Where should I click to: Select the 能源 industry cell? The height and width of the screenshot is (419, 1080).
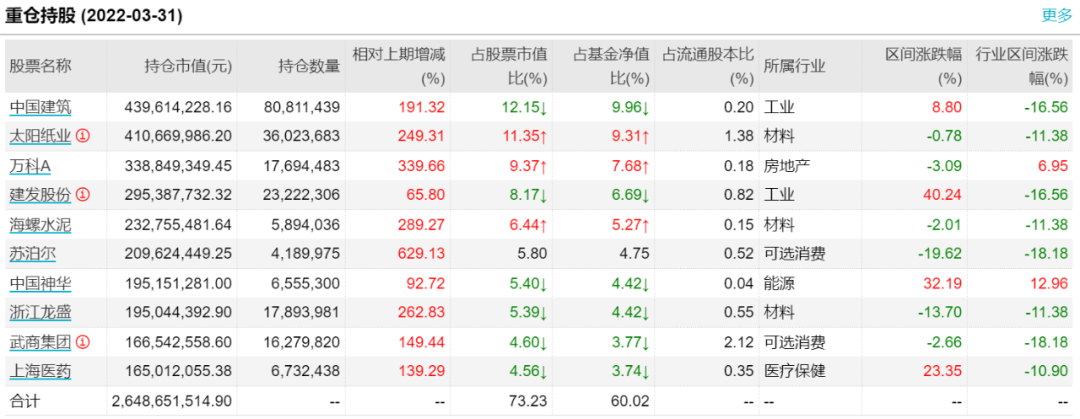coord(778,283)
